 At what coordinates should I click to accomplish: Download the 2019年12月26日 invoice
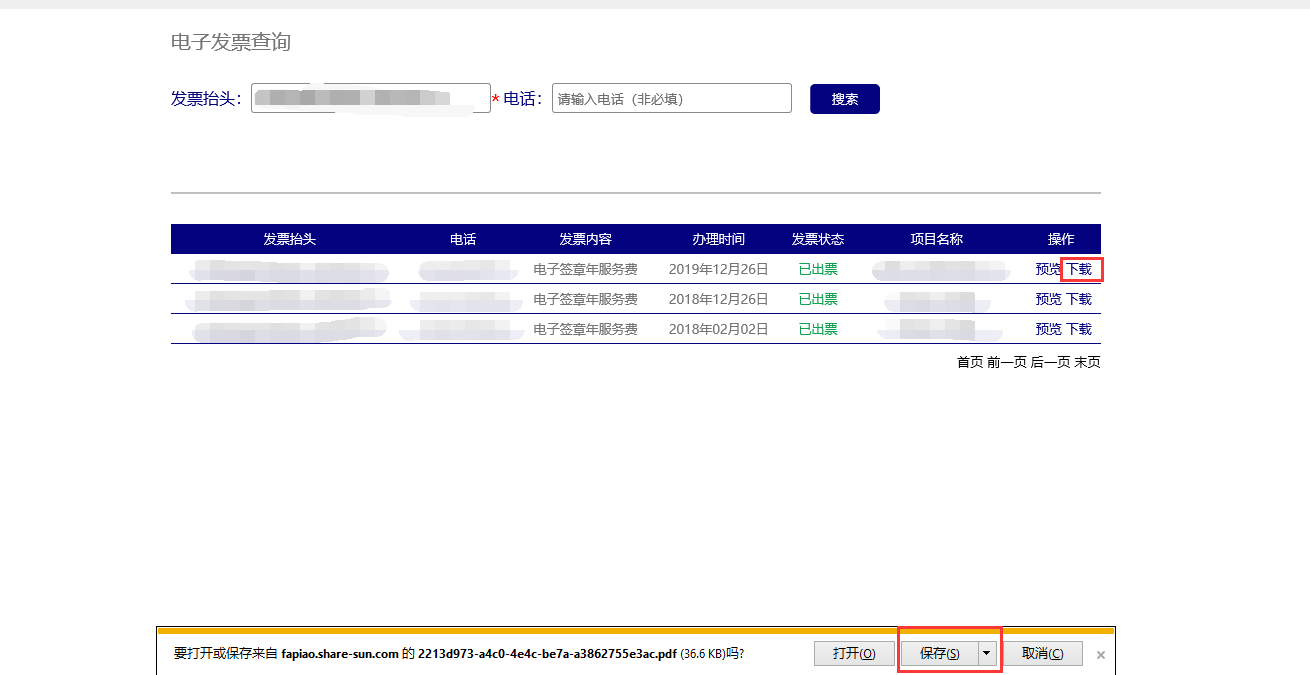pos(1080,269)
